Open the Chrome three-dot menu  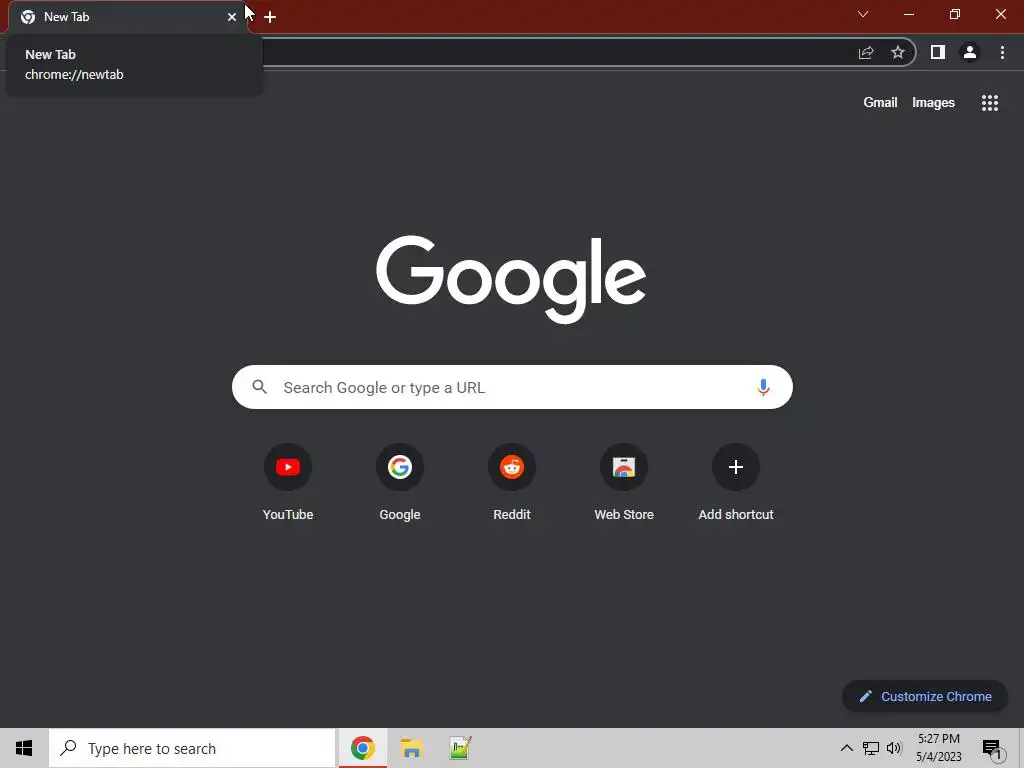tap(1002, 52)
